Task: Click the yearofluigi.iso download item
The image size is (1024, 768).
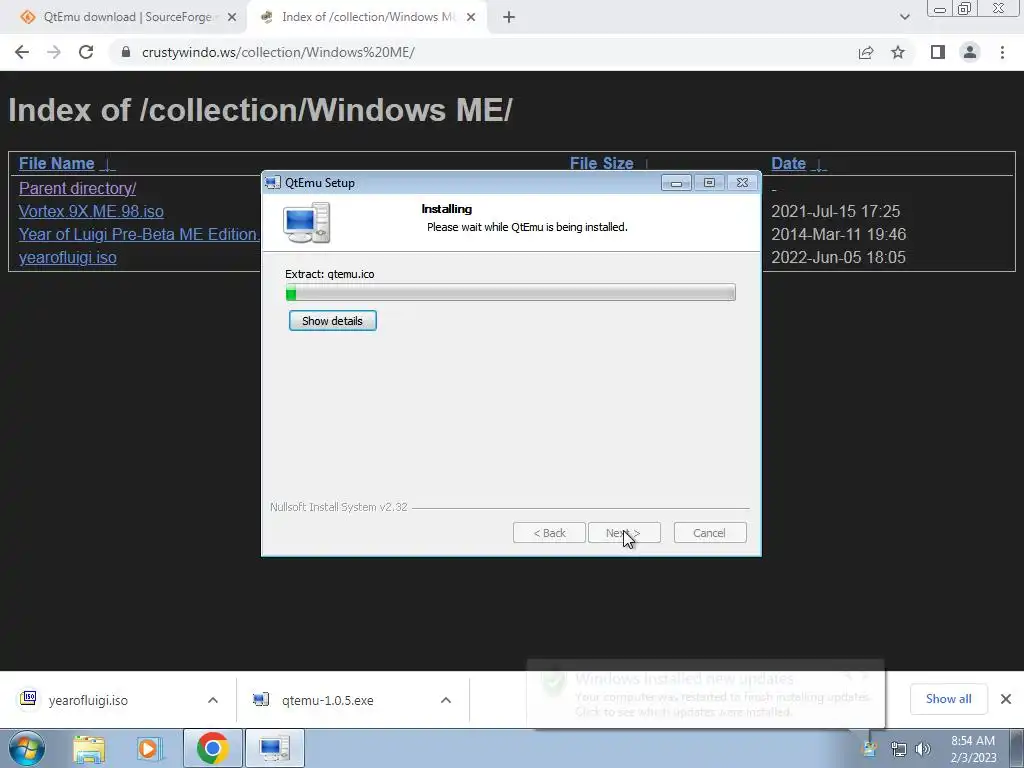Action: (x=88, y=700)
